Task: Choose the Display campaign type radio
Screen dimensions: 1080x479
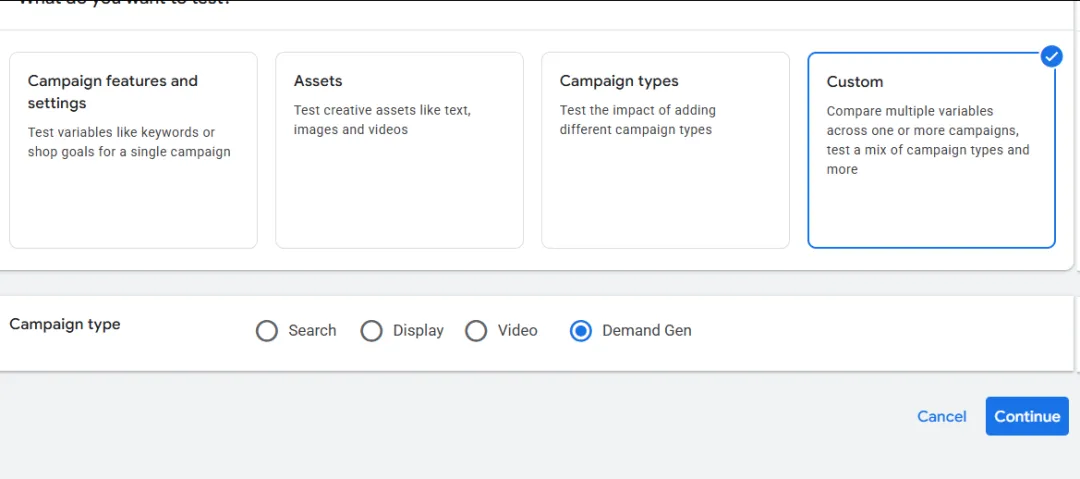Action: (x=371, y=331)
